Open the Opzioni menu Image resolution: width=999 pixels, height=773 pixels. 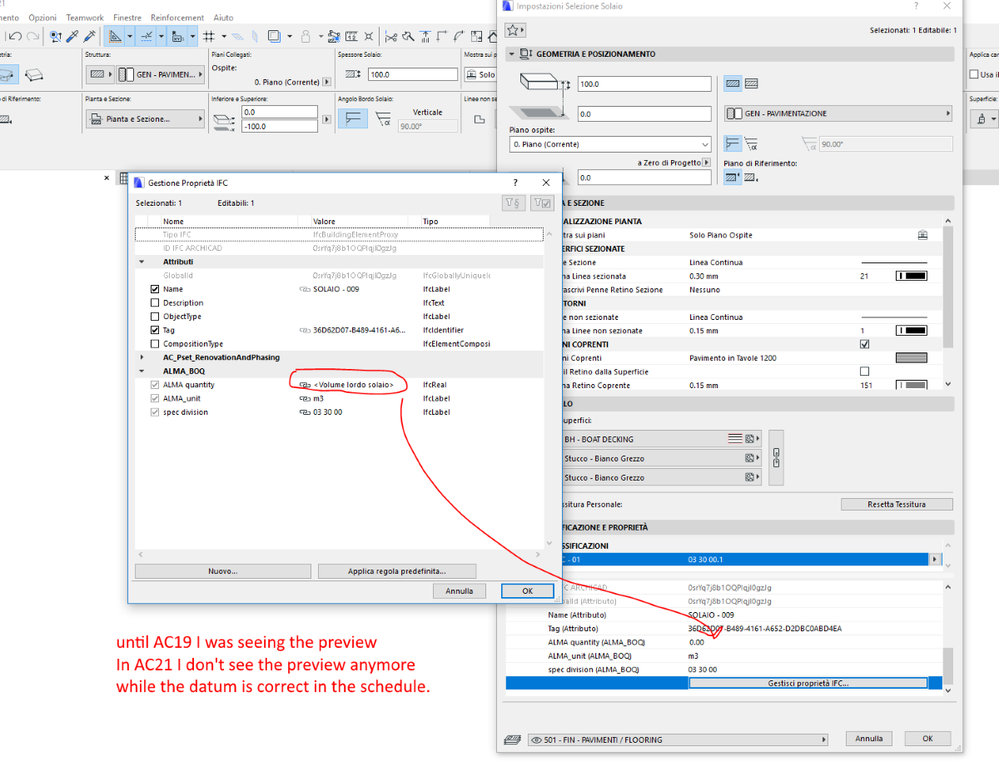pos(42,18)
